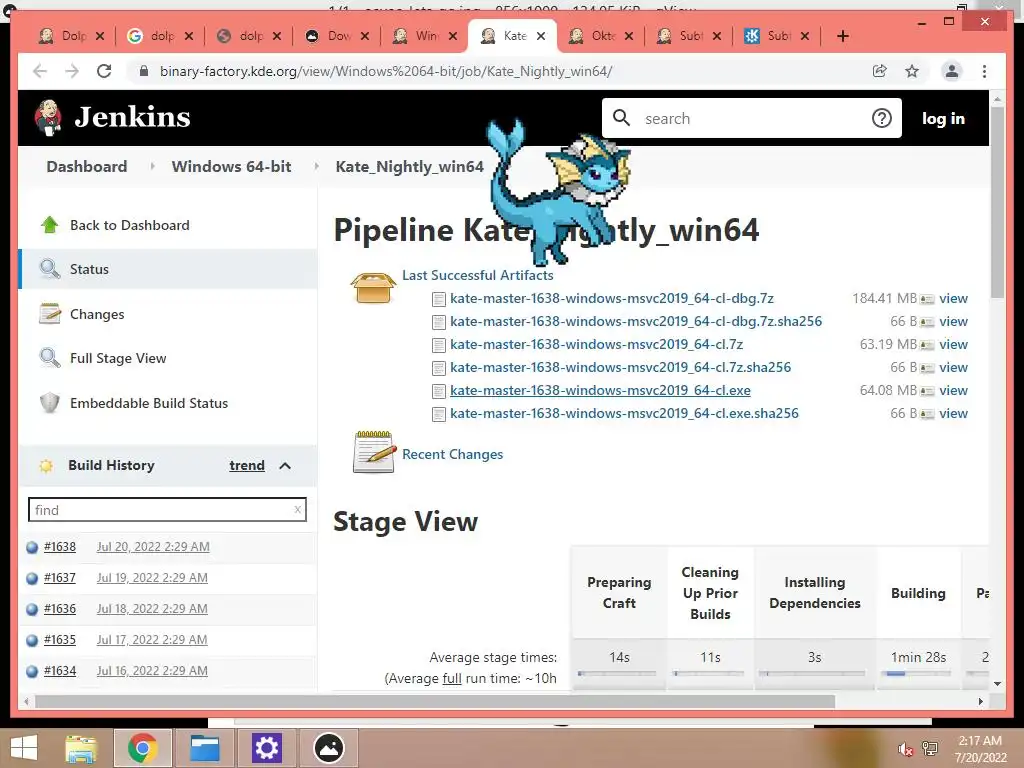The height and width of the screenshot is (768, 1024).
Task: Open dropdown arrow after Windows 64-bit breadcrumb
Action: 316,167
